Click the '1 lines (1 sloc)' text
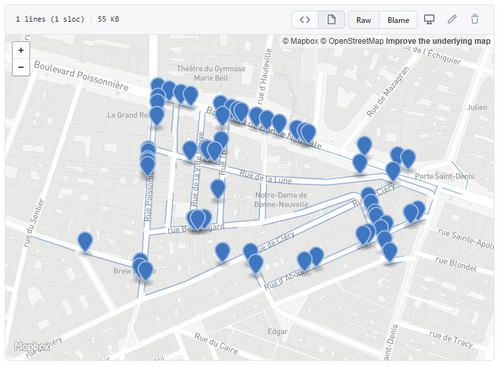The image size is (500, 366). 50,19
